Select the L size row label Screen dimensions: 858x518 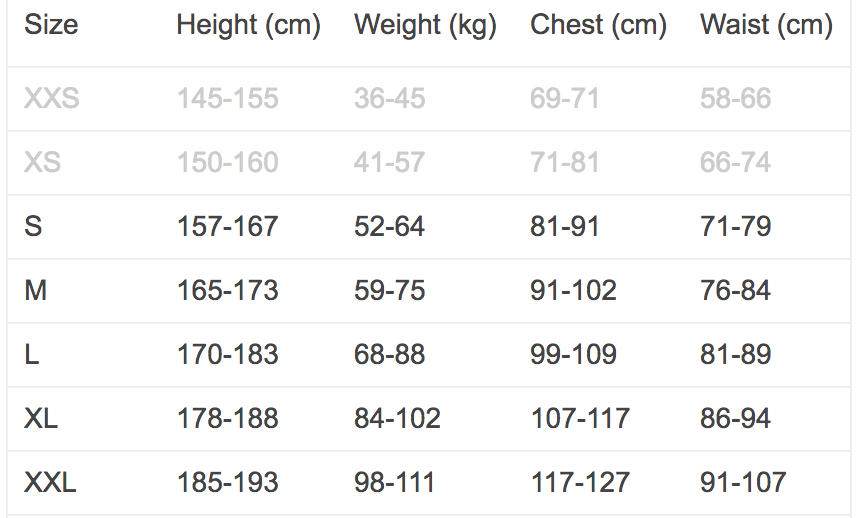(x=32, y=355)
